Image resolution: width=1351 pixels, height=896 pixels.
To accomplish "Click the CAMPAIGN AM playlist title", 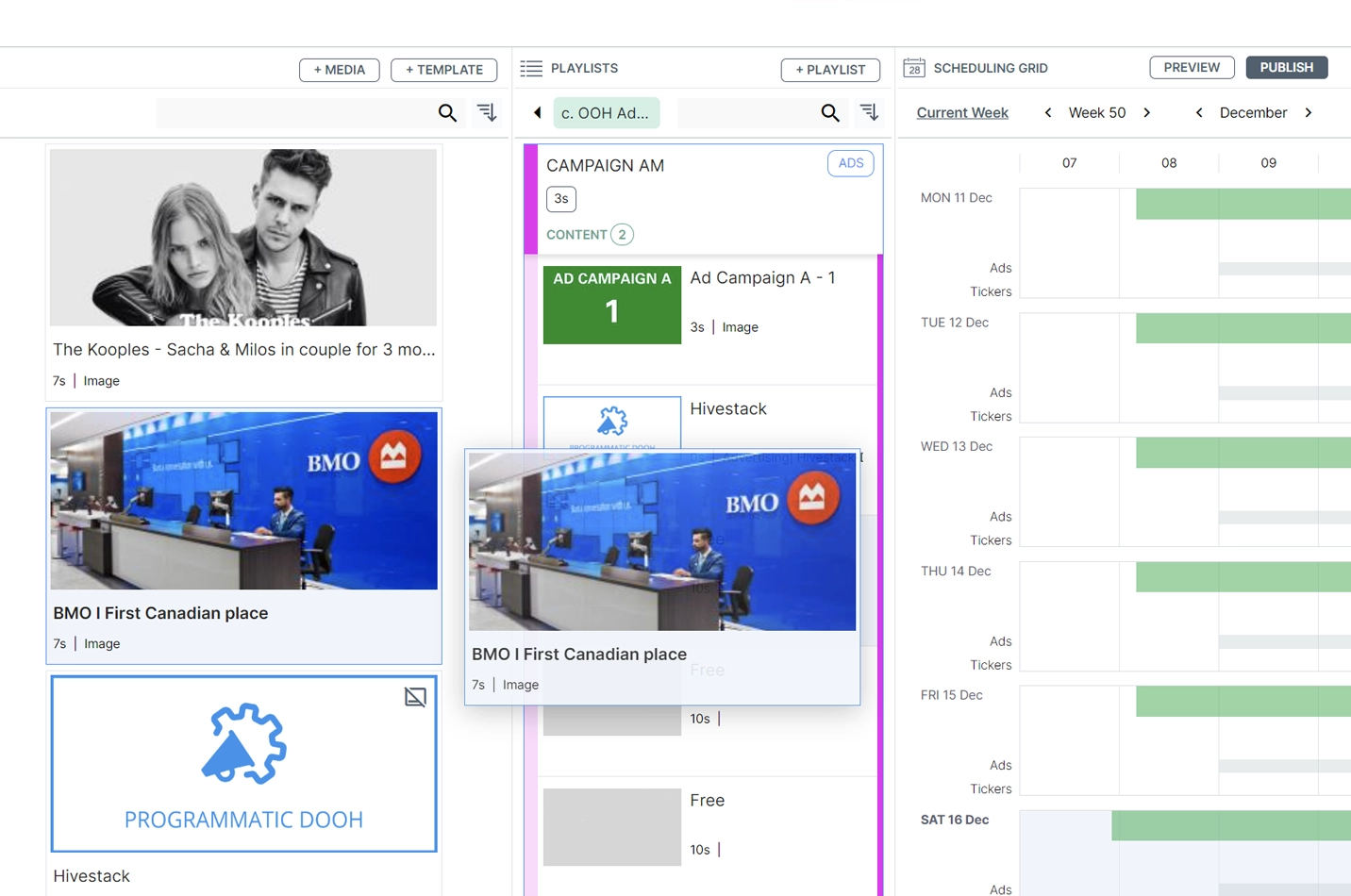I will coord(605,166).
